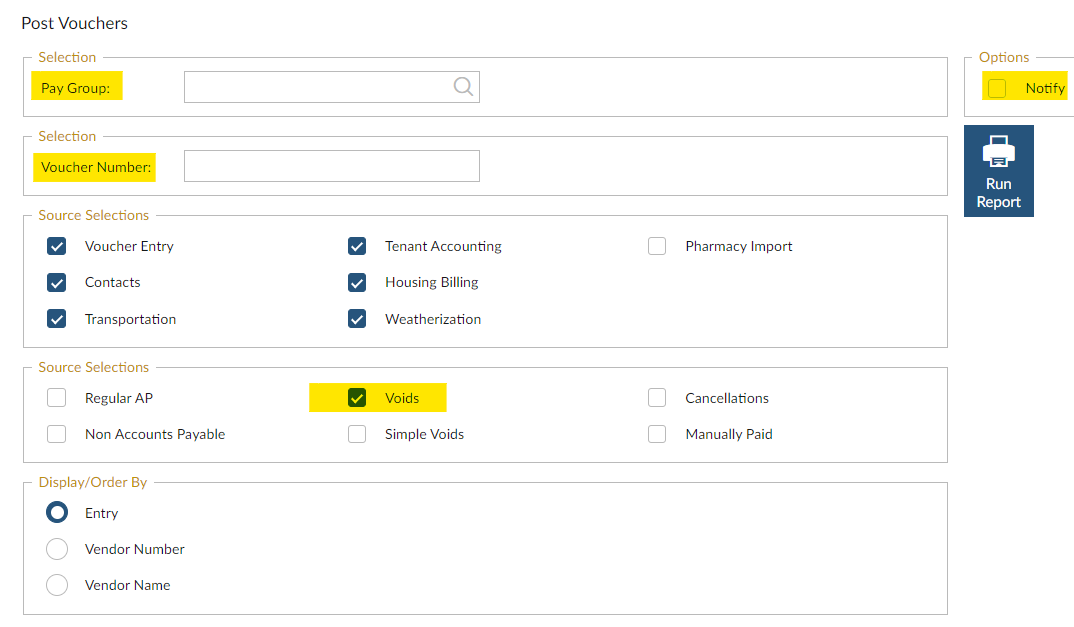
Task: Disable the Transportation source checkbox
Action: click(57, 319)
